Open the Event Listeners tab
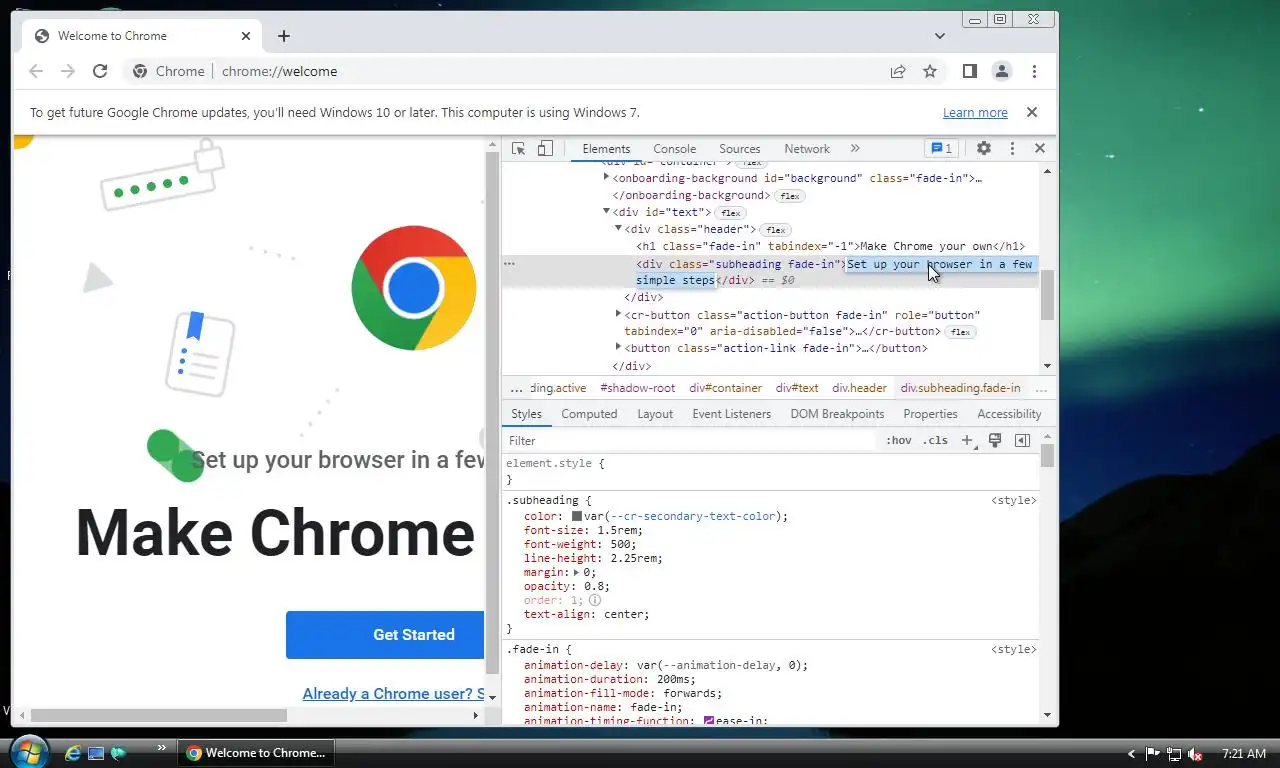Viewport: 1280px width, 768px height. [732, 414]
